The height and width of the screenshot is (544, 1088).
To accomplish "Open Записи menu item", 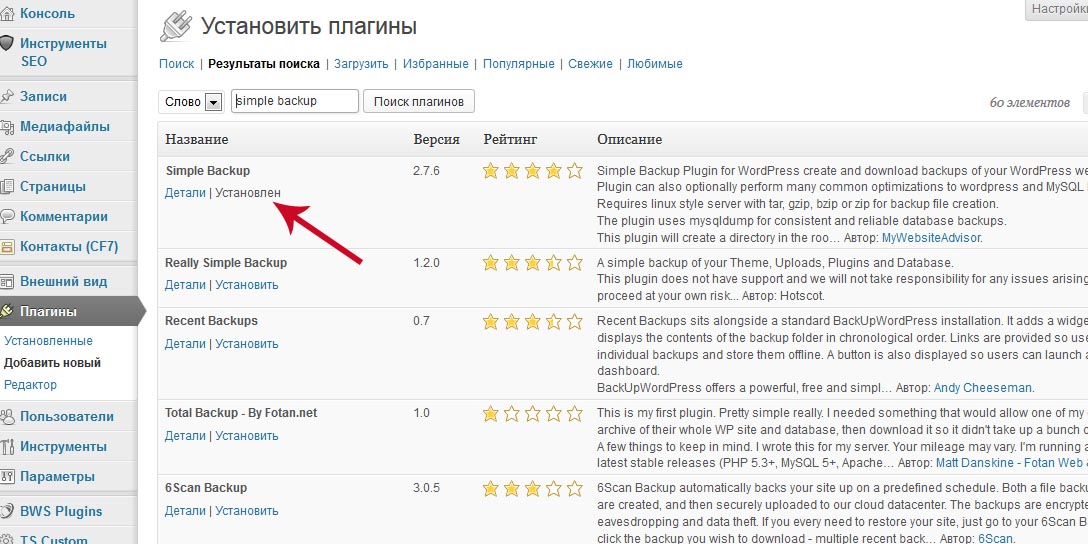I will [x=43, y=96].
